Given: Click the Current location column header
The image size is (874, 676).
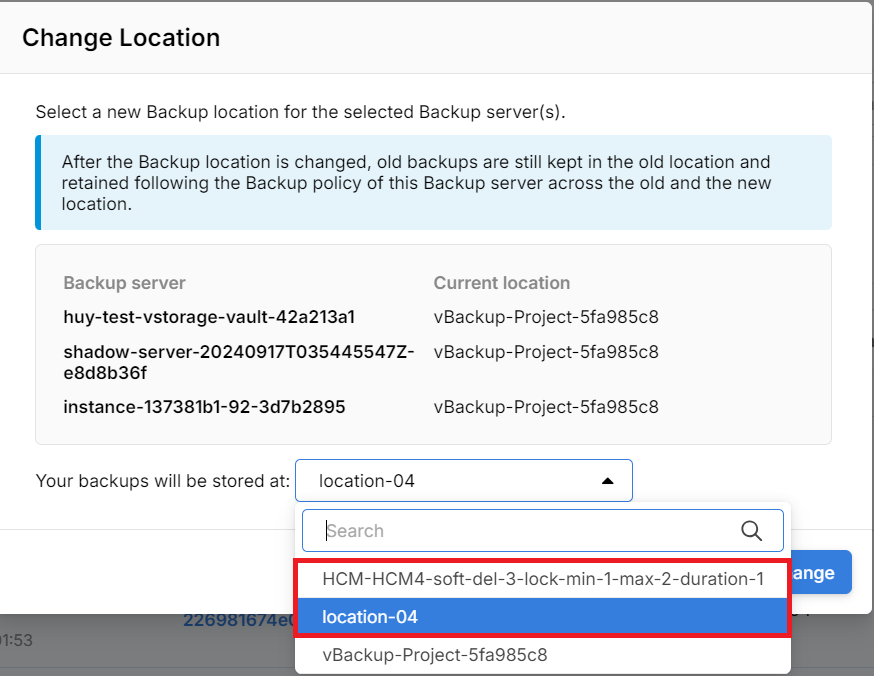Looking at the screenshot, I should click(501, 283).
